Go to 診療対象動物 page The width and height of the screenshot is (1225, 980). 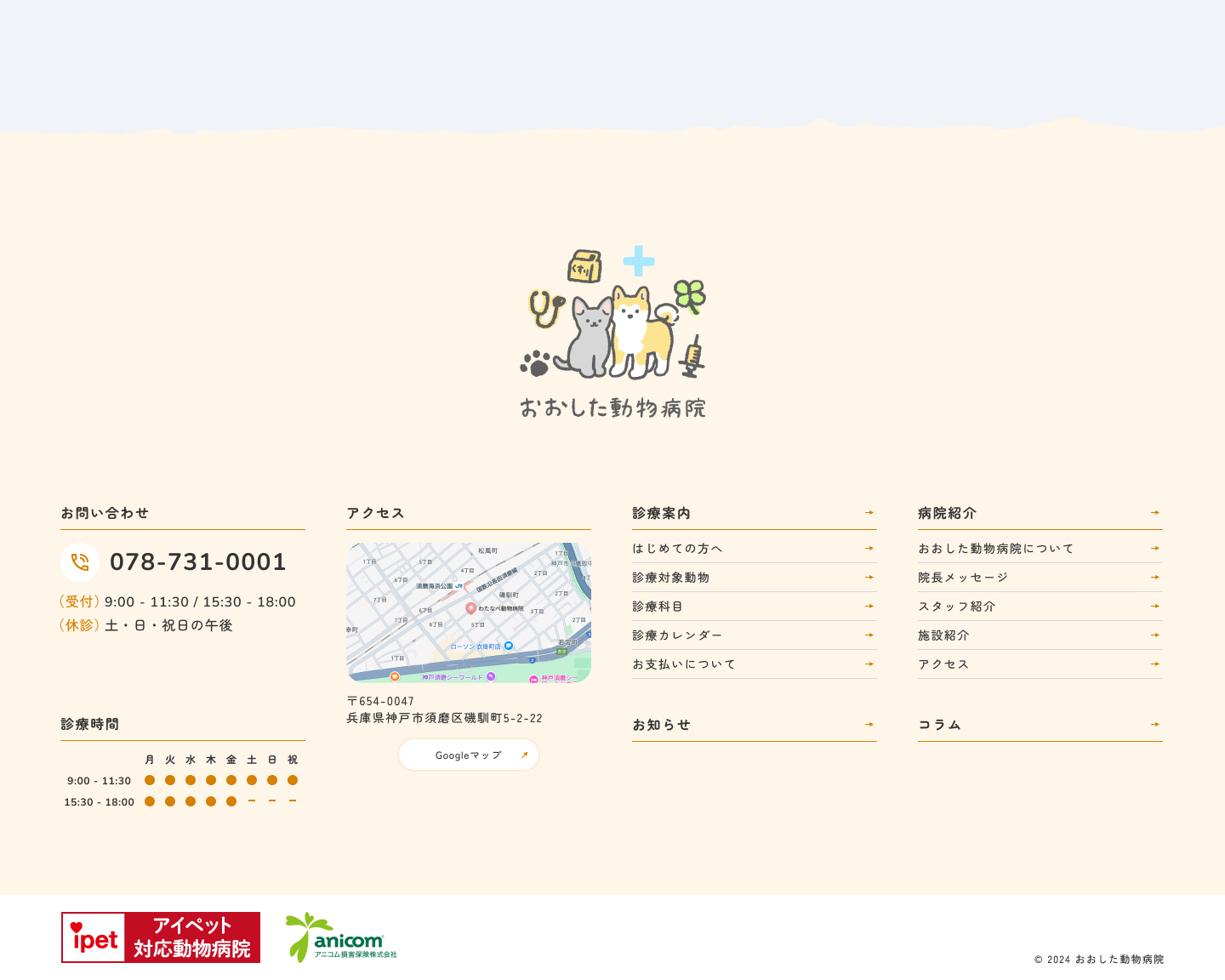(x=671, y=578)
